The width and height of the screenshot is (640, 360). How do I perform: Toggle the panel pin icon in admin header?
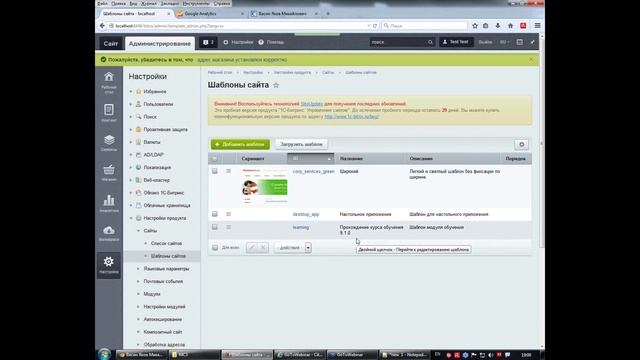(532, 42)
